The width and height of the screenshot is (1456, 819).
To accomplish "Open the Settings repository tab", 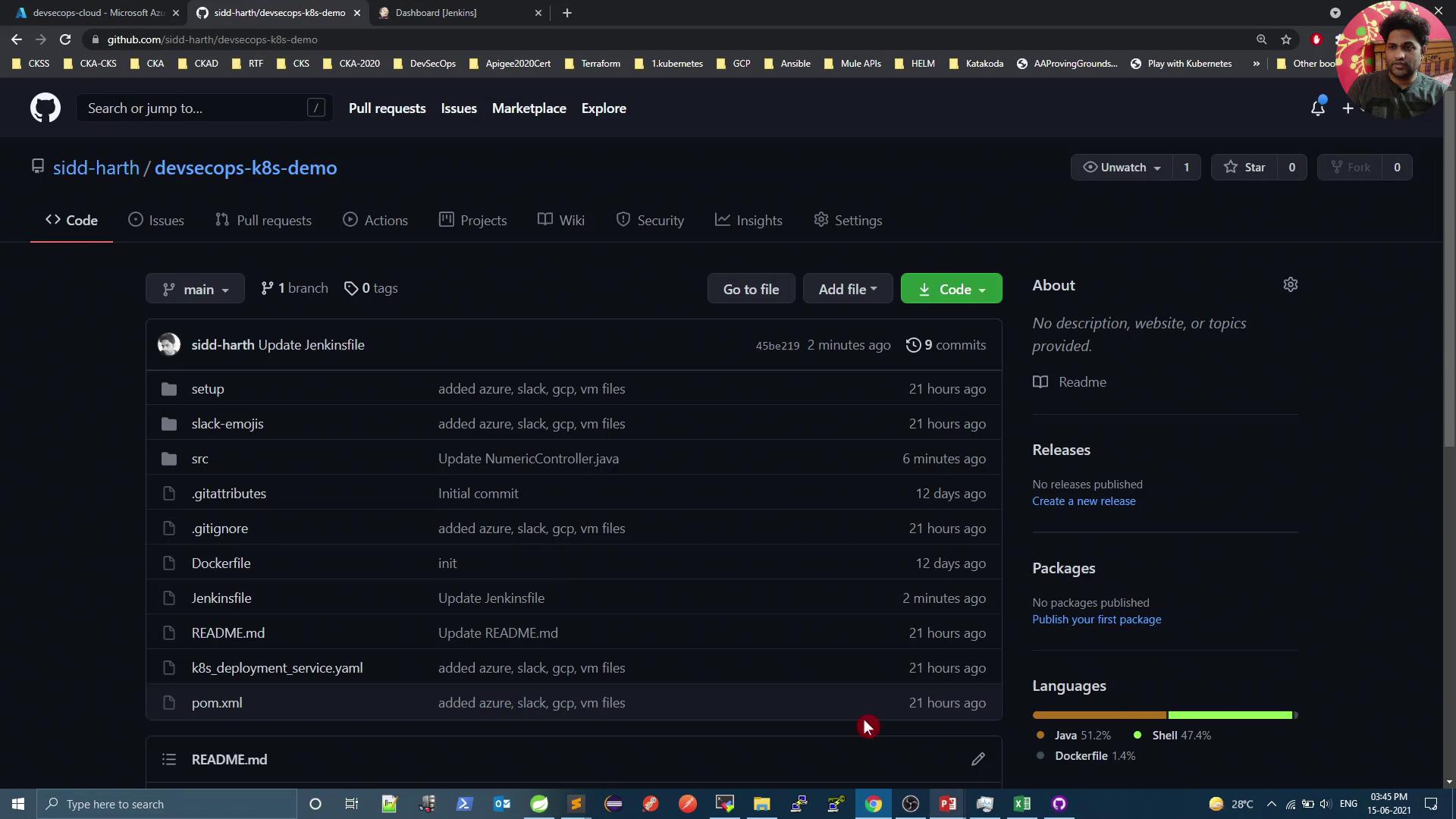I will (848, 221).
